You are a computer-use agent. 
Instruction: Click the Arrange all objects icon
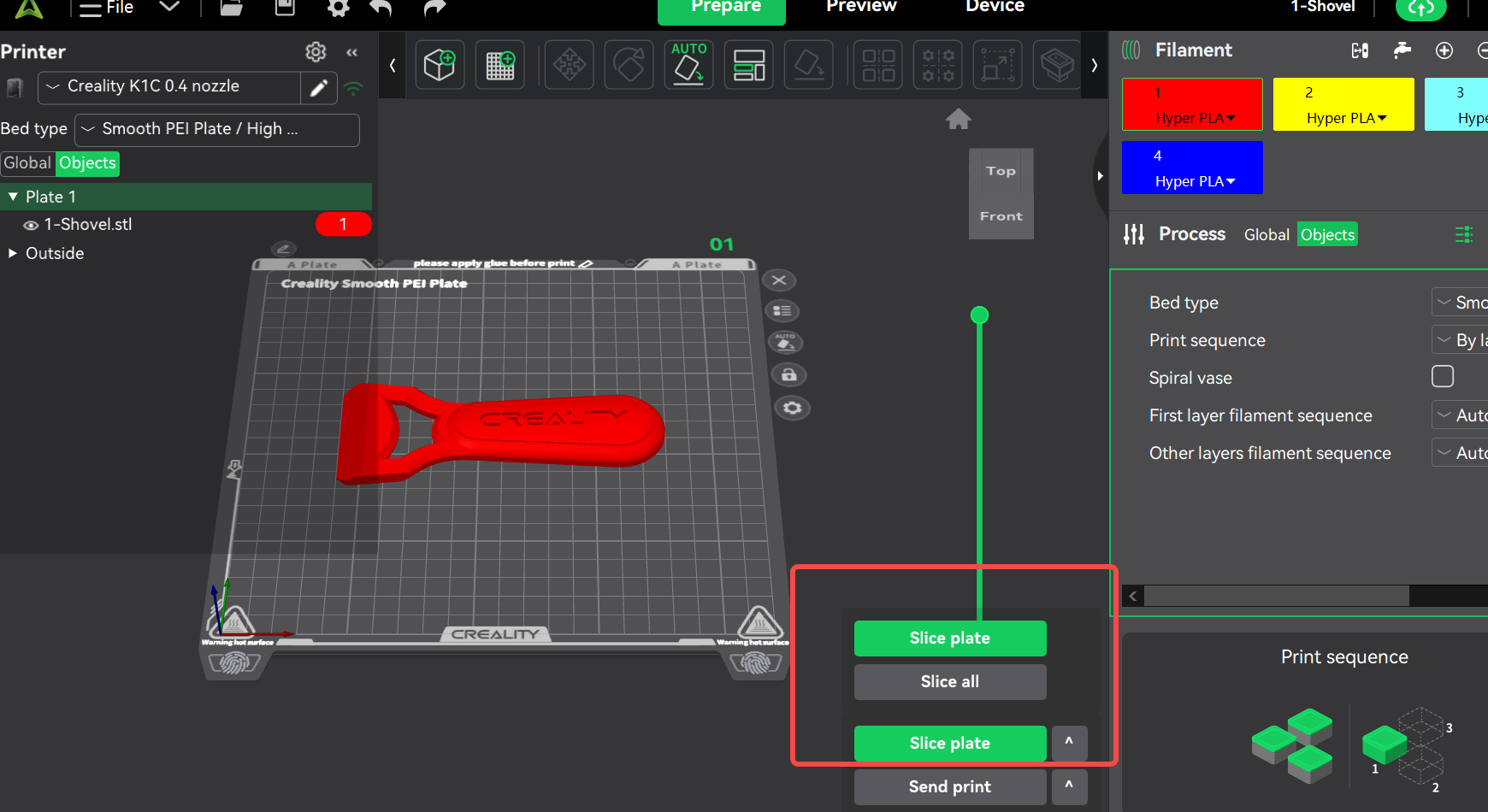749,65
